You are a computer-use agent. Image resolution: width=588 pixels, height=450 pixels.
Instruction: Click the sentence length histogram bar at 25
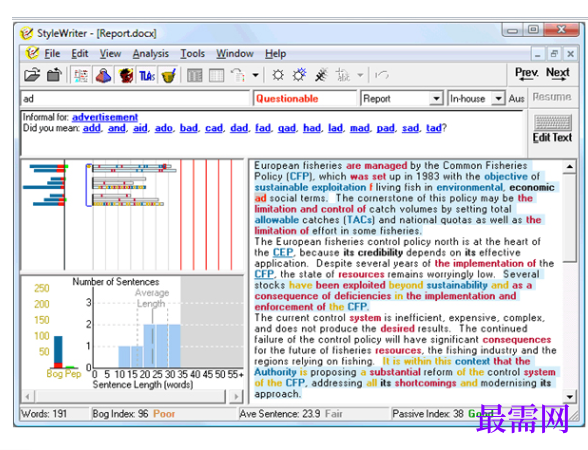[x=162, y=346]
